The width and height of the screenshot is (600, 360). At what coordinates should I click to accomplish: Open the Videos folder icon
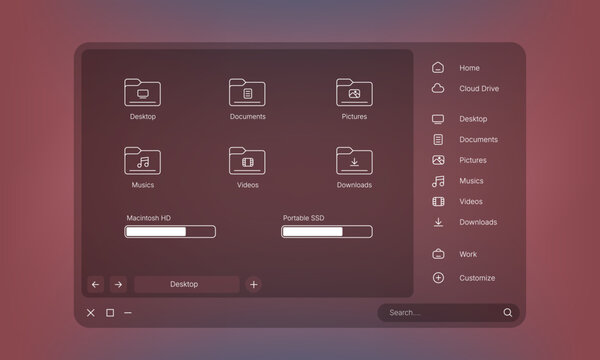point(247,161)
